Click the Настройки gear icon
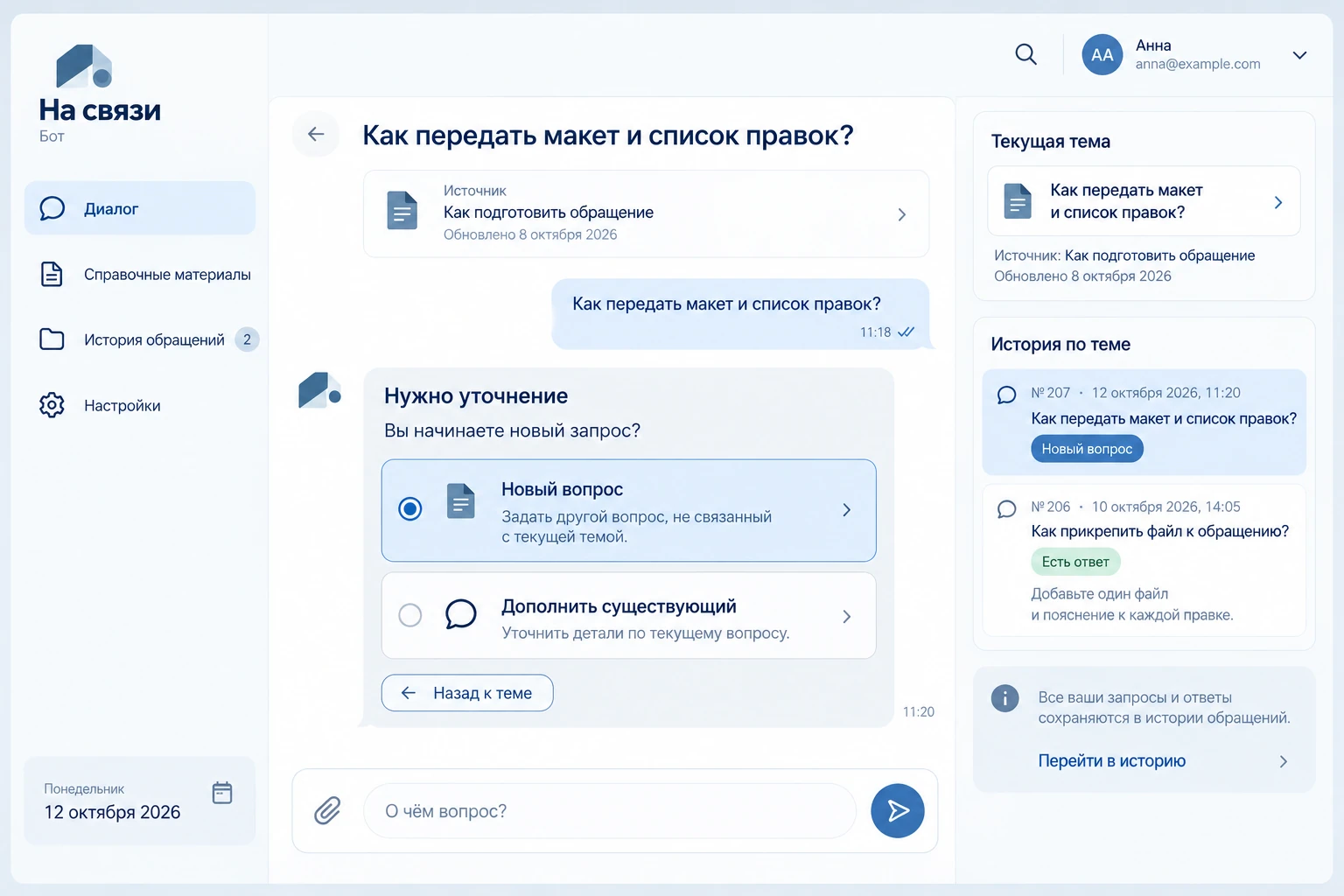Image resolution: width=1344 pixels, height=896 pixels. (x=52, y=405)
